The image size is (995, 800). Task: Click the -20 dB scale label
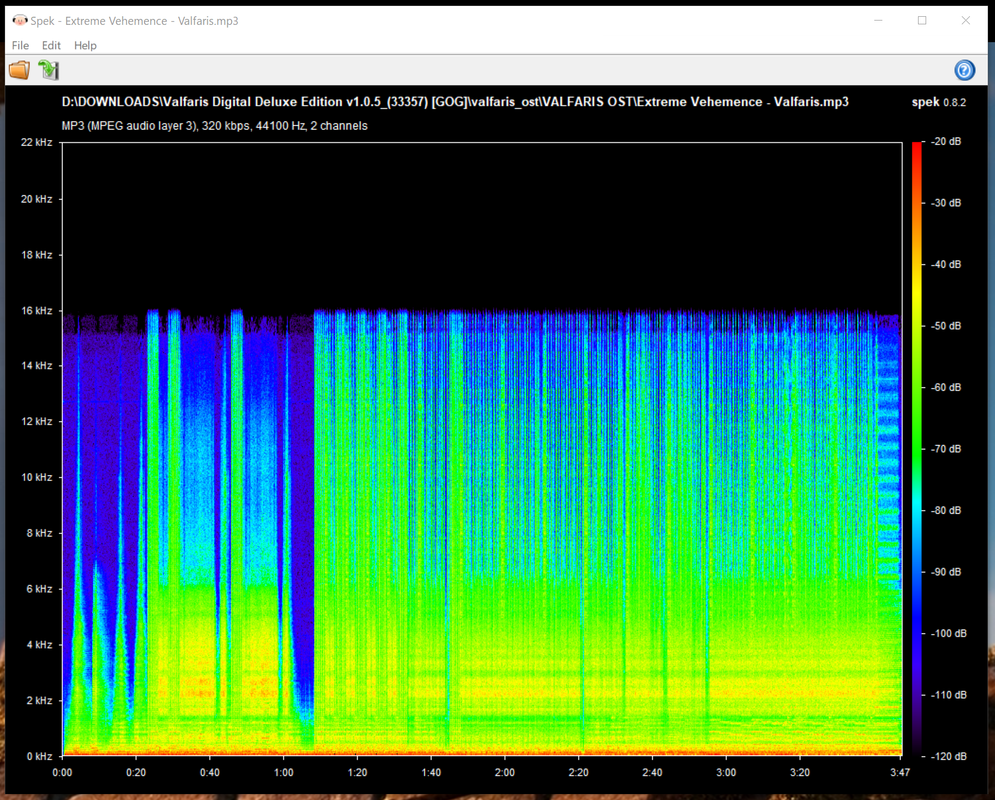[x=946, y=141]
